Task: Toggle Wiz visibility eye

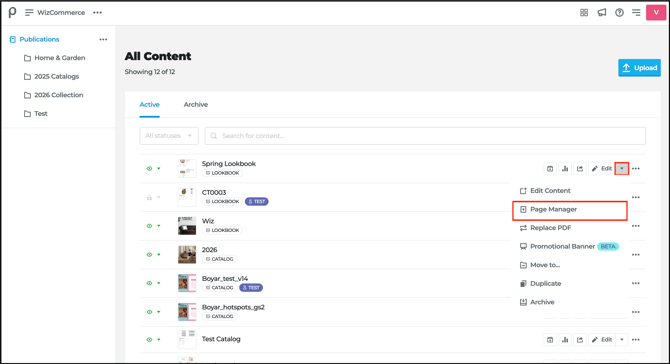Action: [x=149, y=226]
